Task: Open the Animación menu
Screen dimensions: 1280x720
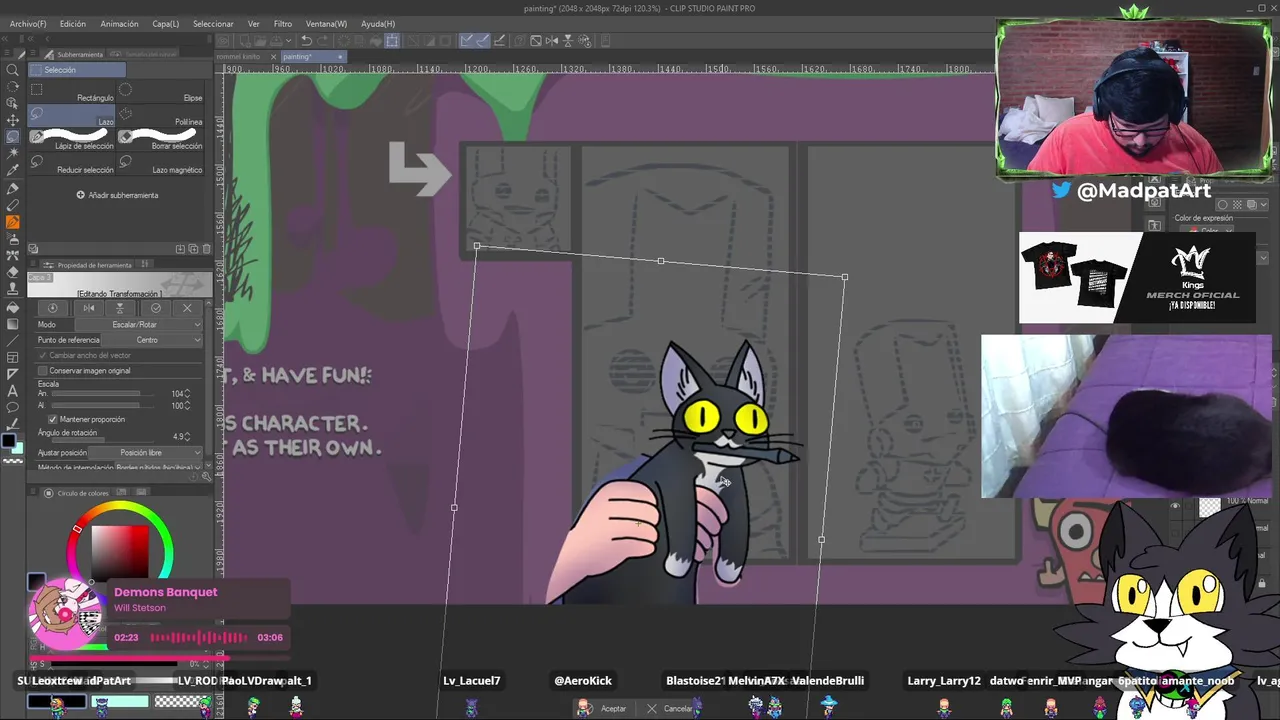Action: [120, 23]
